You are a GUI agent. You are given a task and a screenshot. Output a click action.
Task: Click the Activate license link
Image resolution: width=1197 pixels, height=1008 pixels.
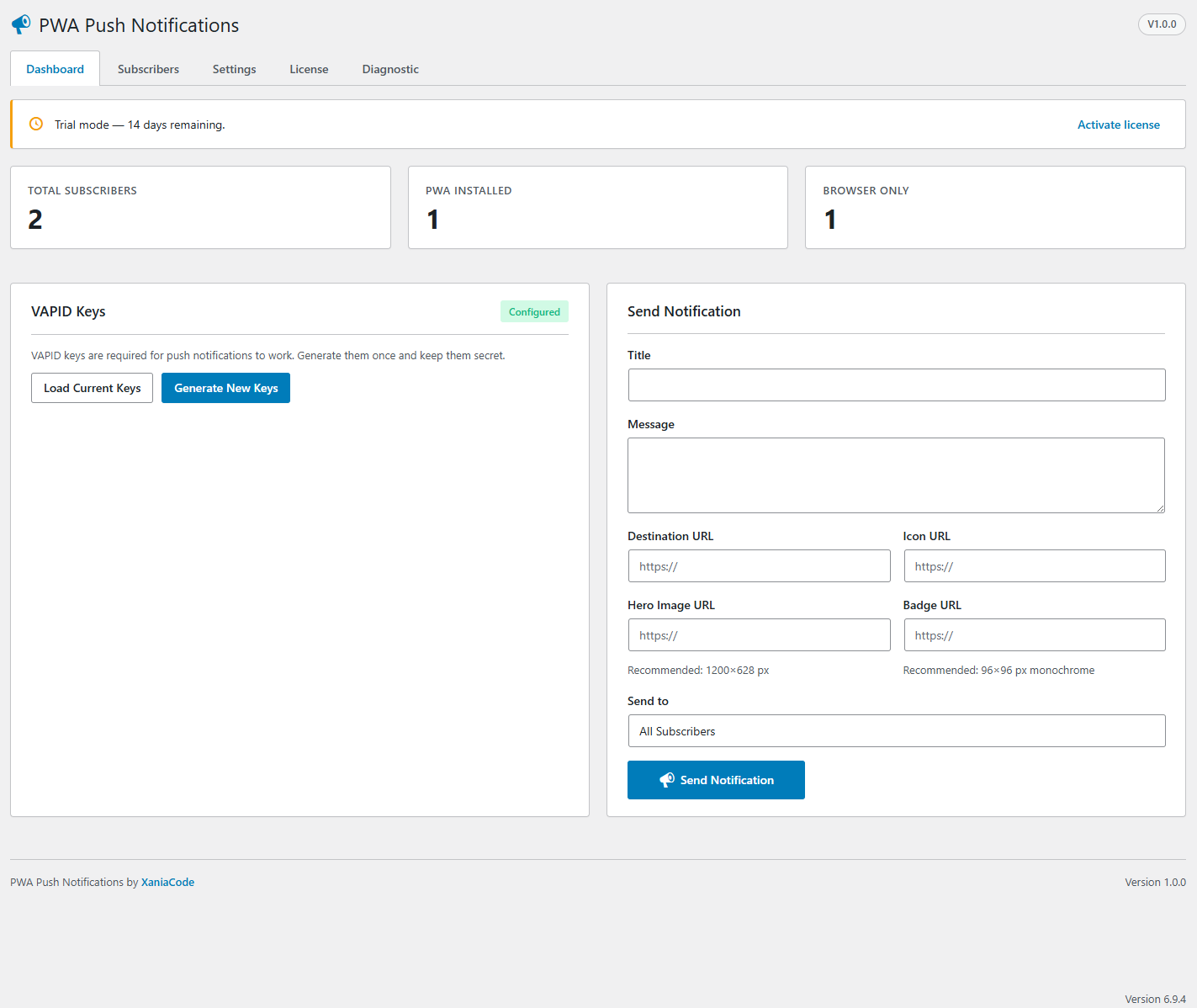pyautogui.click(x=1118, y=125)
